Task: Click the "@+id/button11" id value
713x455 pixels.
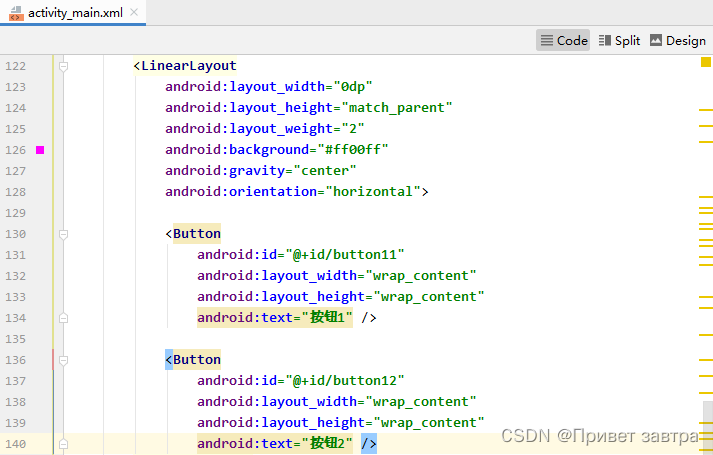Action: coord(345,255)
